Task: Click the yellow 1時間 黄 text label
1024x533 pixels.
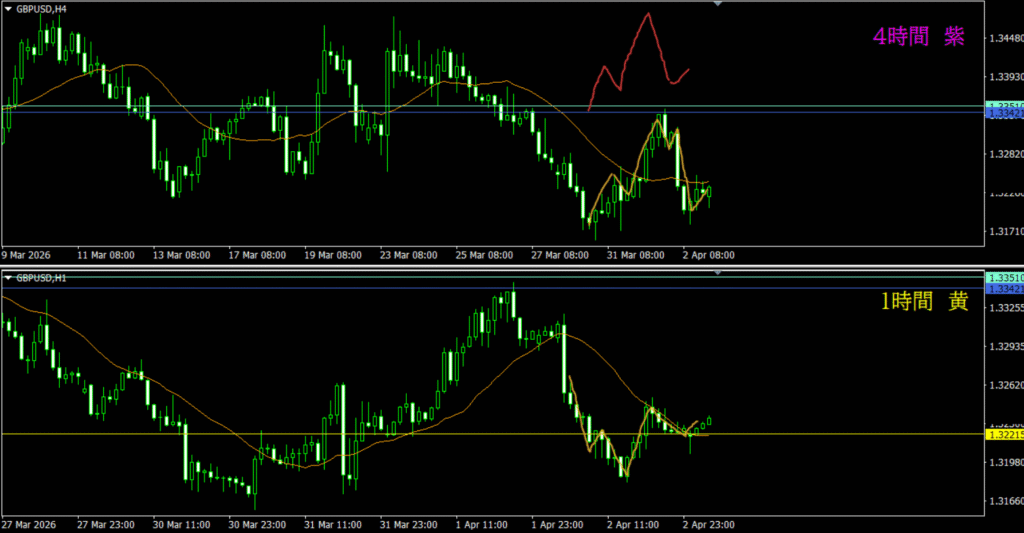Action: click(923, 302)
